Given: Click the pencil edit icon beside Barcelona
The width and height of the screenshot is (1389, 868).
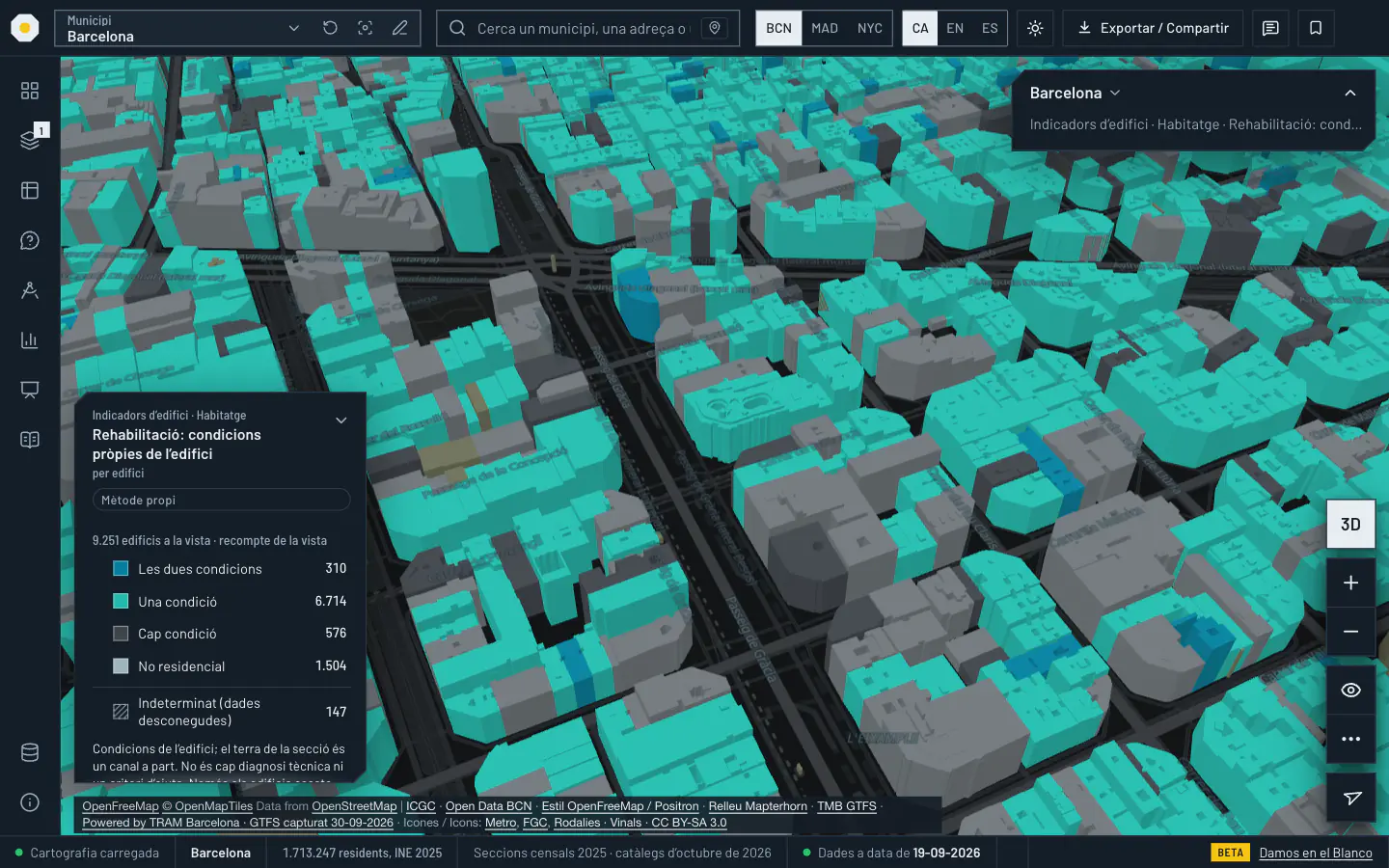Looking at the screenshot, I should pos(399,28).
